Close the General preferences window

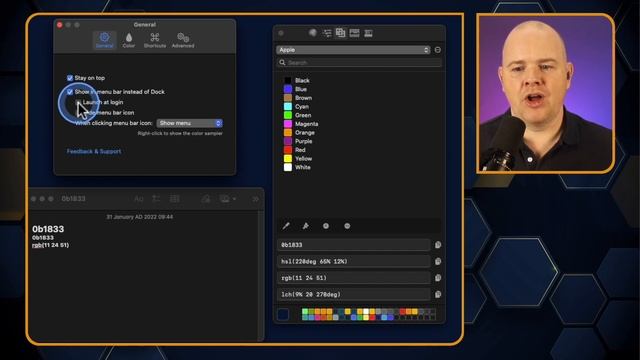[x=60, y=25]
